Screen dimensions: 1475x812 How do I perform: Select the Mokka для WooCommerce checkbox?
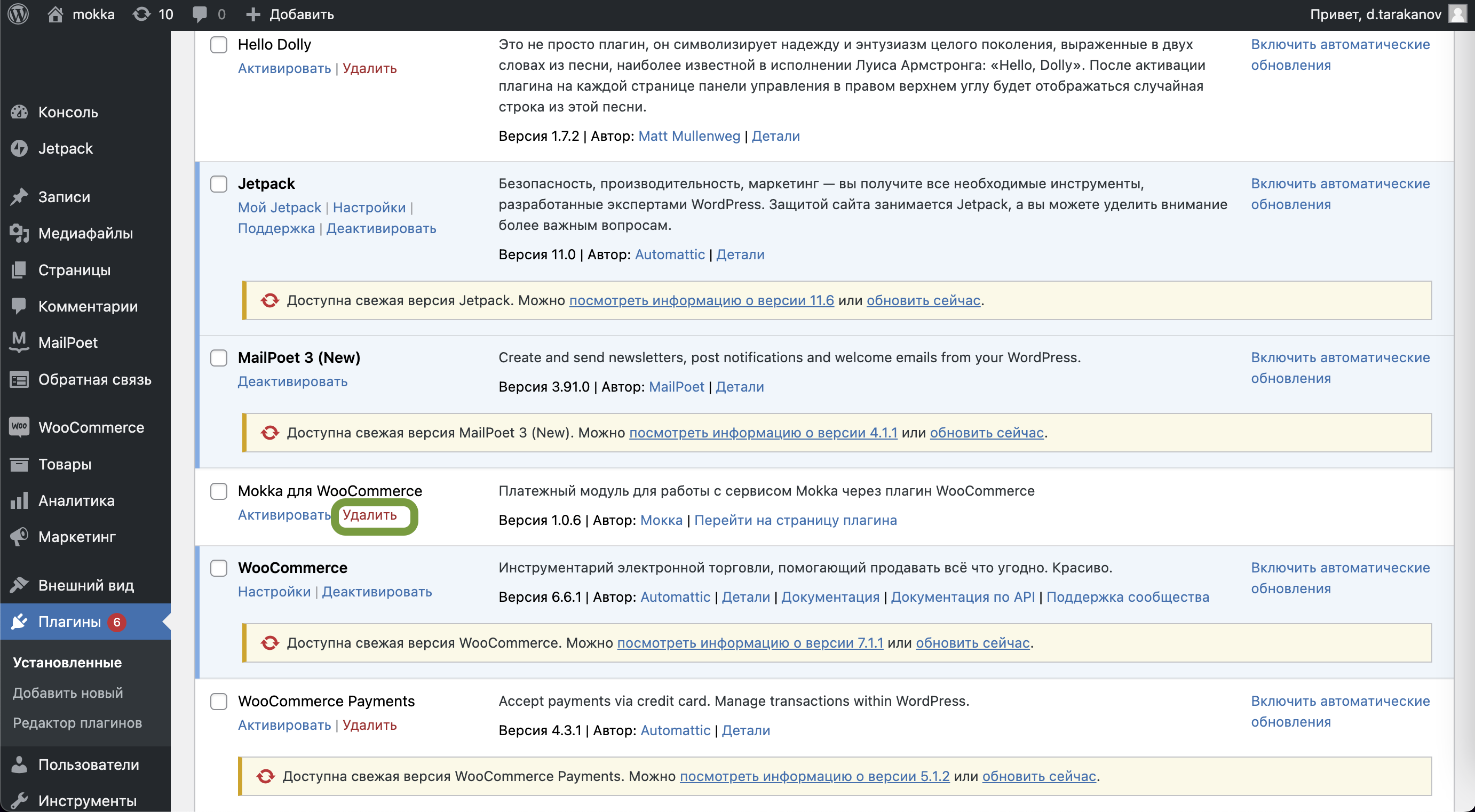coord(219,491)
